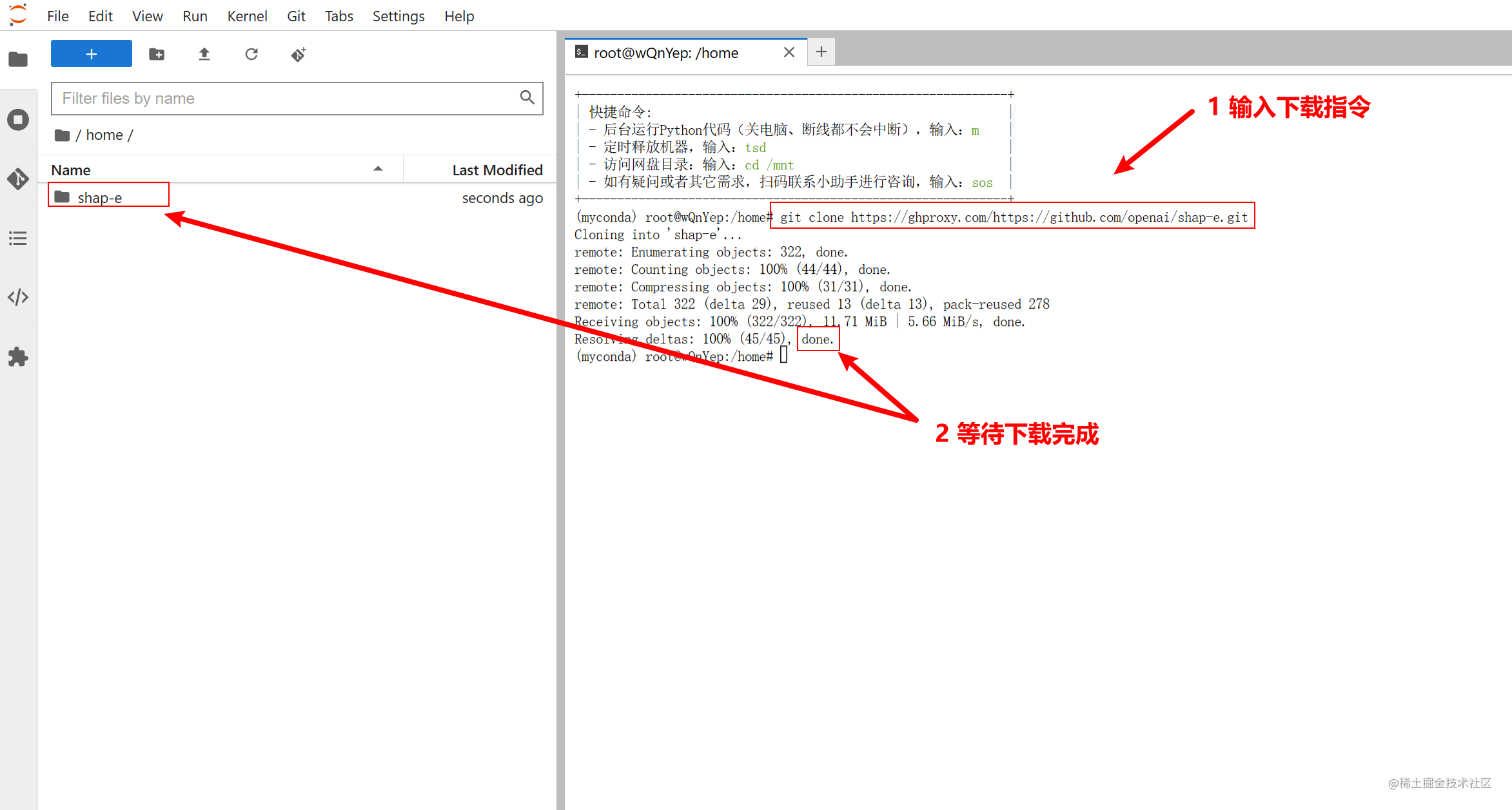Click the root folder breadcrumb icon
The height and width of the screenshot is (810, 1512).
click(x=62, y=135)
